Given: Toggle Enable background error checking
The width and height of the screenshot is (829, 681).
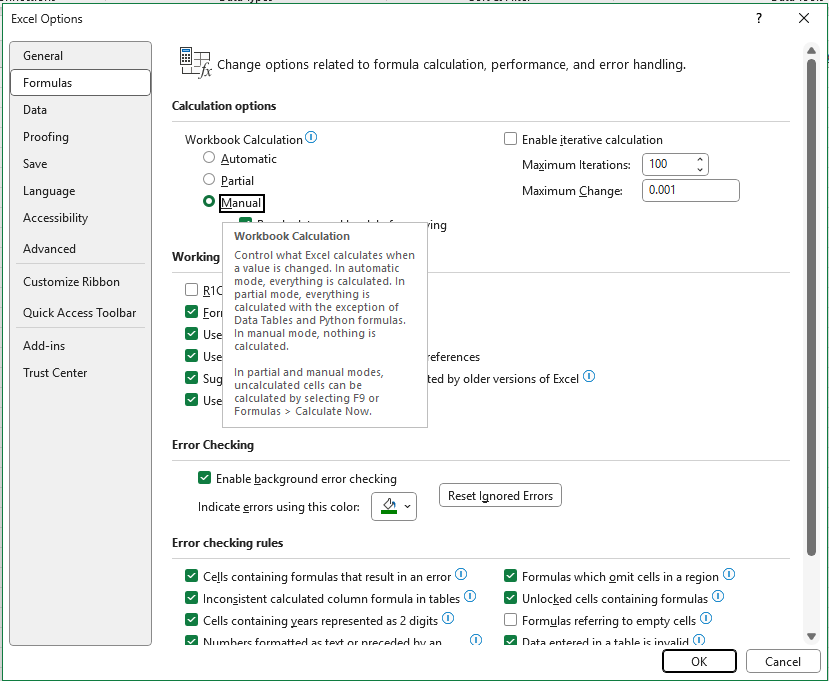Looking at the screenshot, I should [204, 478].
